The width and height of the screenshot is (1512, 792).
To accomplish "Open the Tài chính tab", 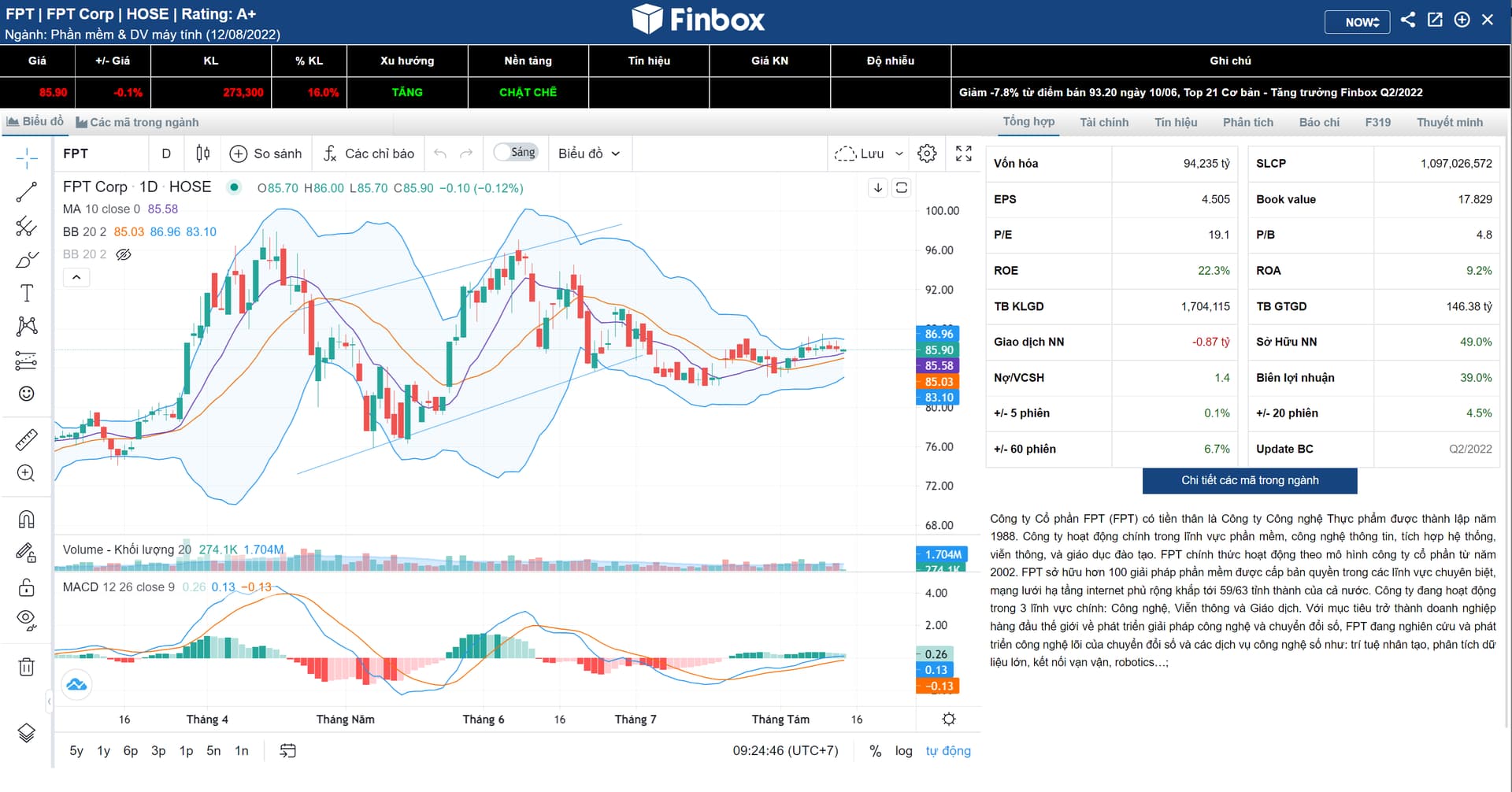I will (1104, 122).
